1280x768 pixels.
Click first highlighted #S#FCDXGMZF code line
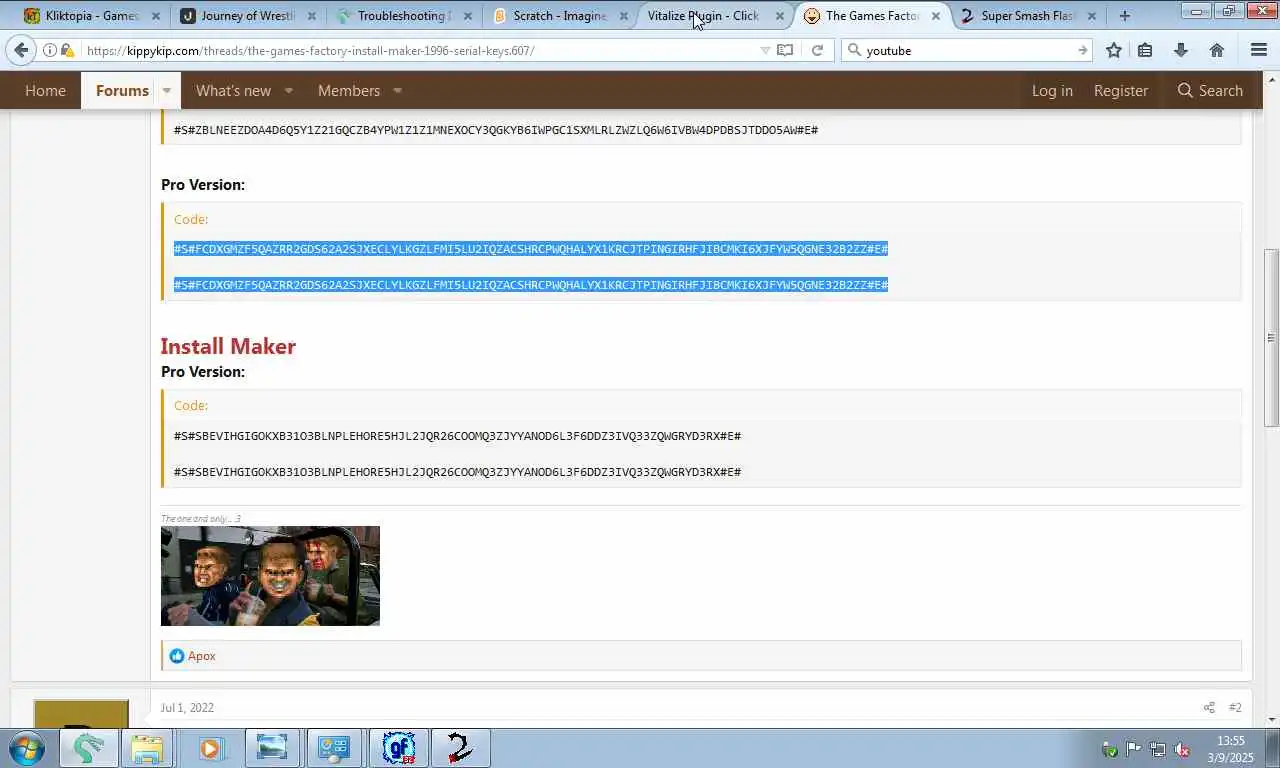click(x=531, y=249)
